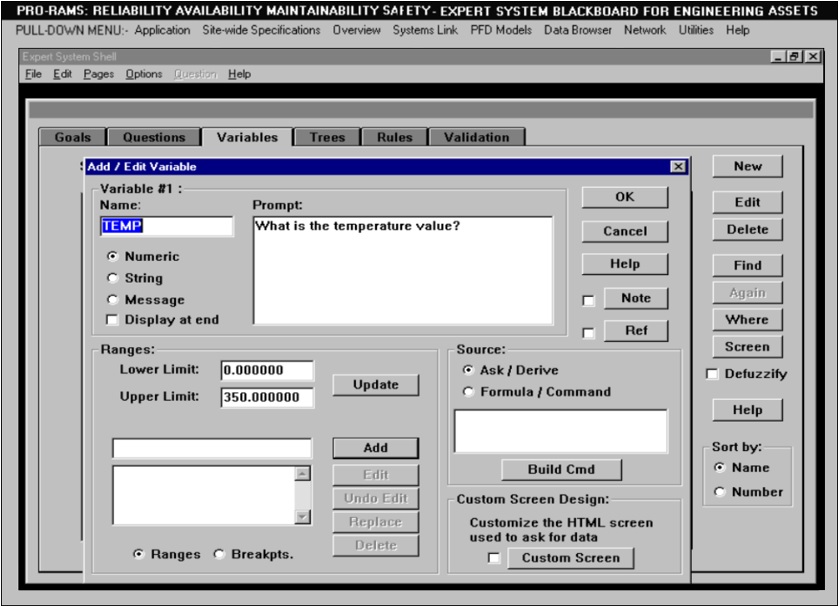Click the Prompt text area
The width and height of the screenshot is (839, 607).
point(403,270)
